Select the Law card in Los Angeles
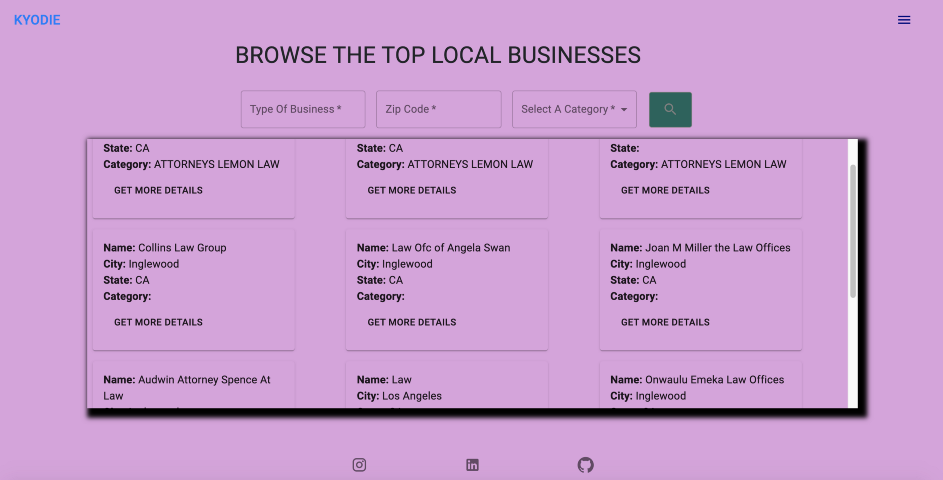Image resolution: width=943 pixels, height=480 pixels. (446, 388)
